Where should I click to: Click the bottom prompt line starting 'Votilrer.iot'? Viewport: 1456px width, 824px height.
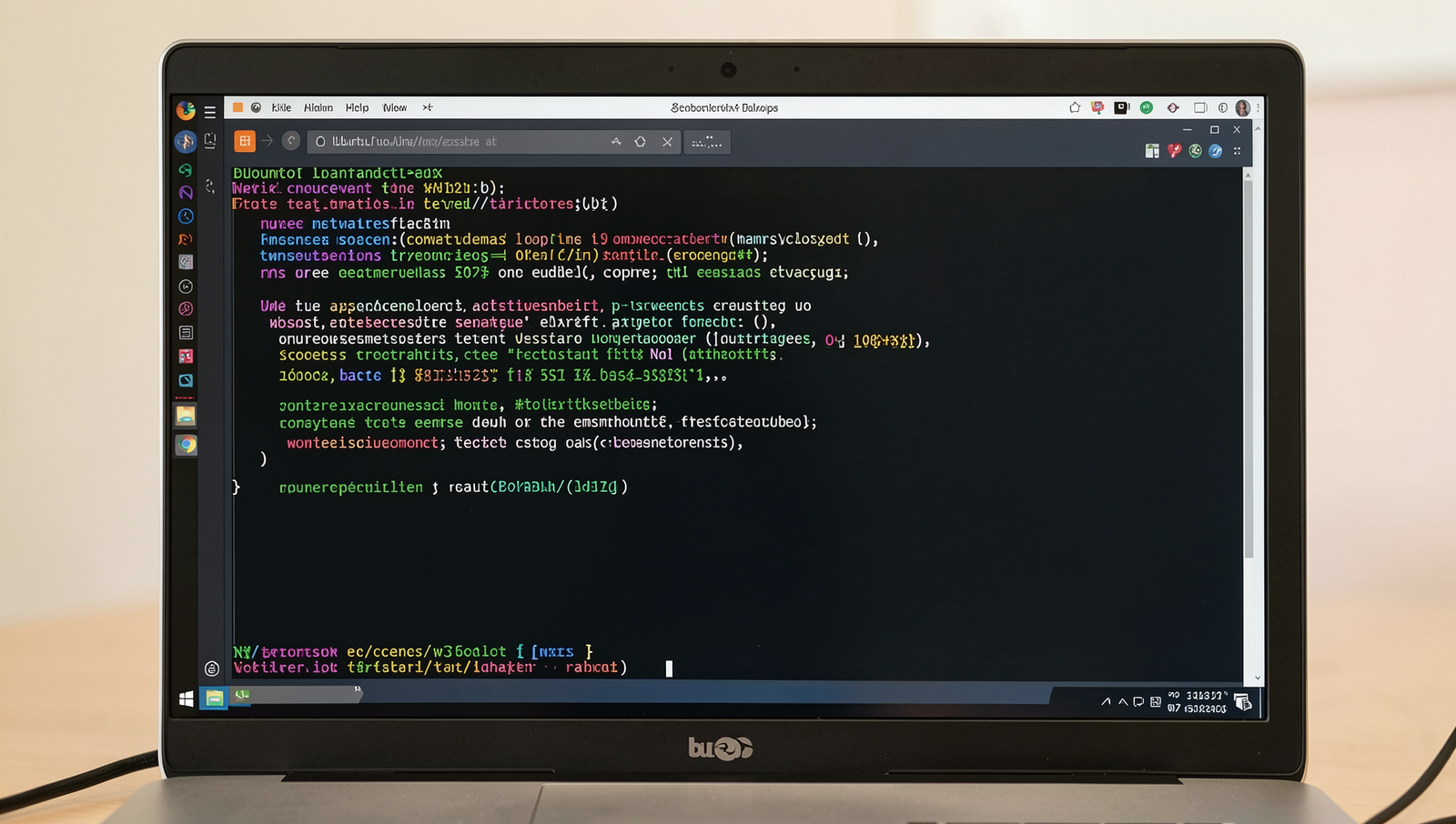click(x=430, y=668)
